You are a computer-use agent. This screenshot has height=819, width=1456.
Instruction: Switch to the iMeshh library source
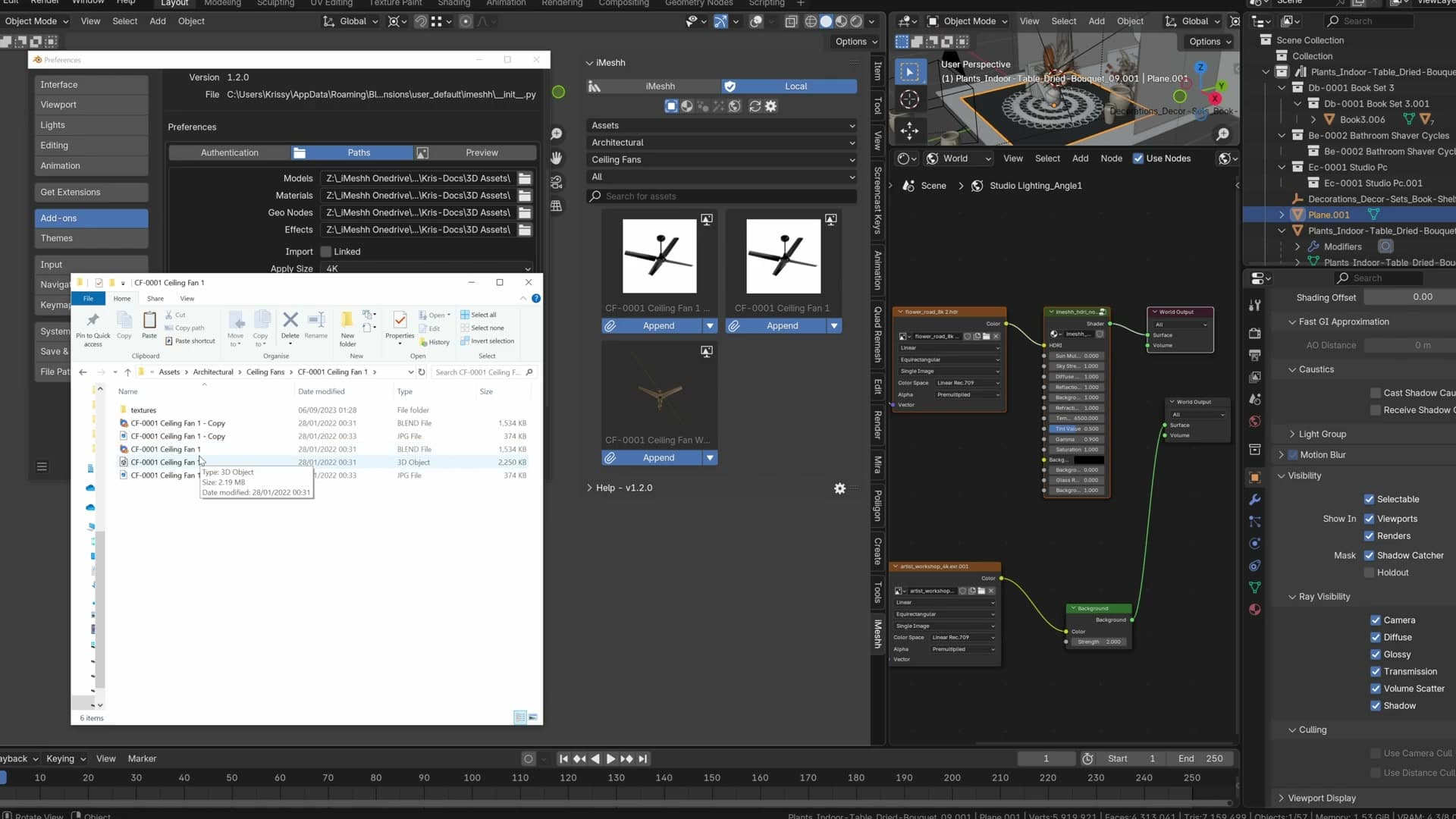tap(653, 86)
